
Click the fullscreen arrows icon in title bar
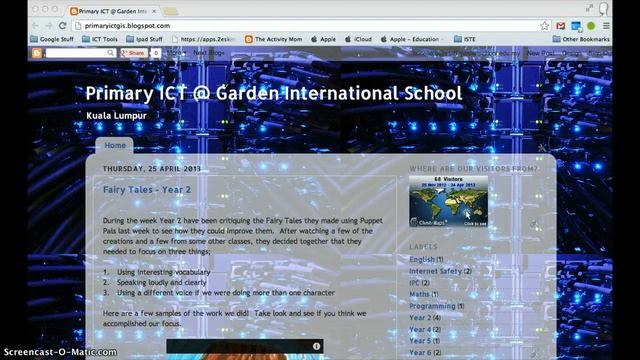pyautogui.click(x=589, y=8)
